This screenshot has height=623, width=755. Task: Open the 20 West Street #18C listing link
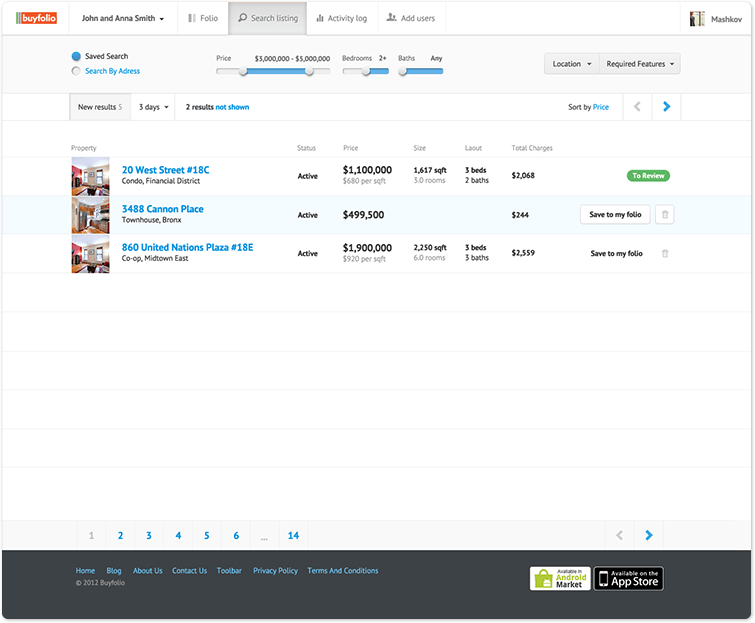click(x=165, y=170)
